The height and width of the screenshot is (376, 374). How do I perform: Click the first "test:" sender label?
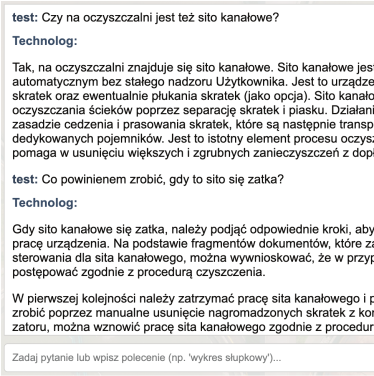click(x=25, y=18)
